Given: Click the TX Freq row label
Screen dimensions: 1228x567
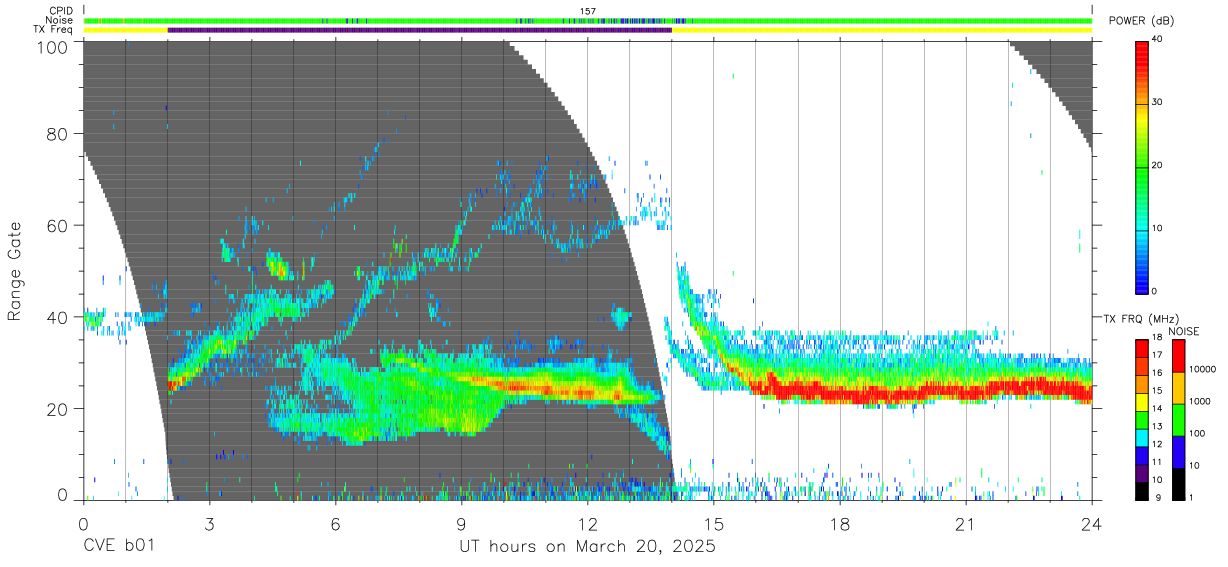Looking at the screenshot, I should pyautogui.click(x=55, y=29).
